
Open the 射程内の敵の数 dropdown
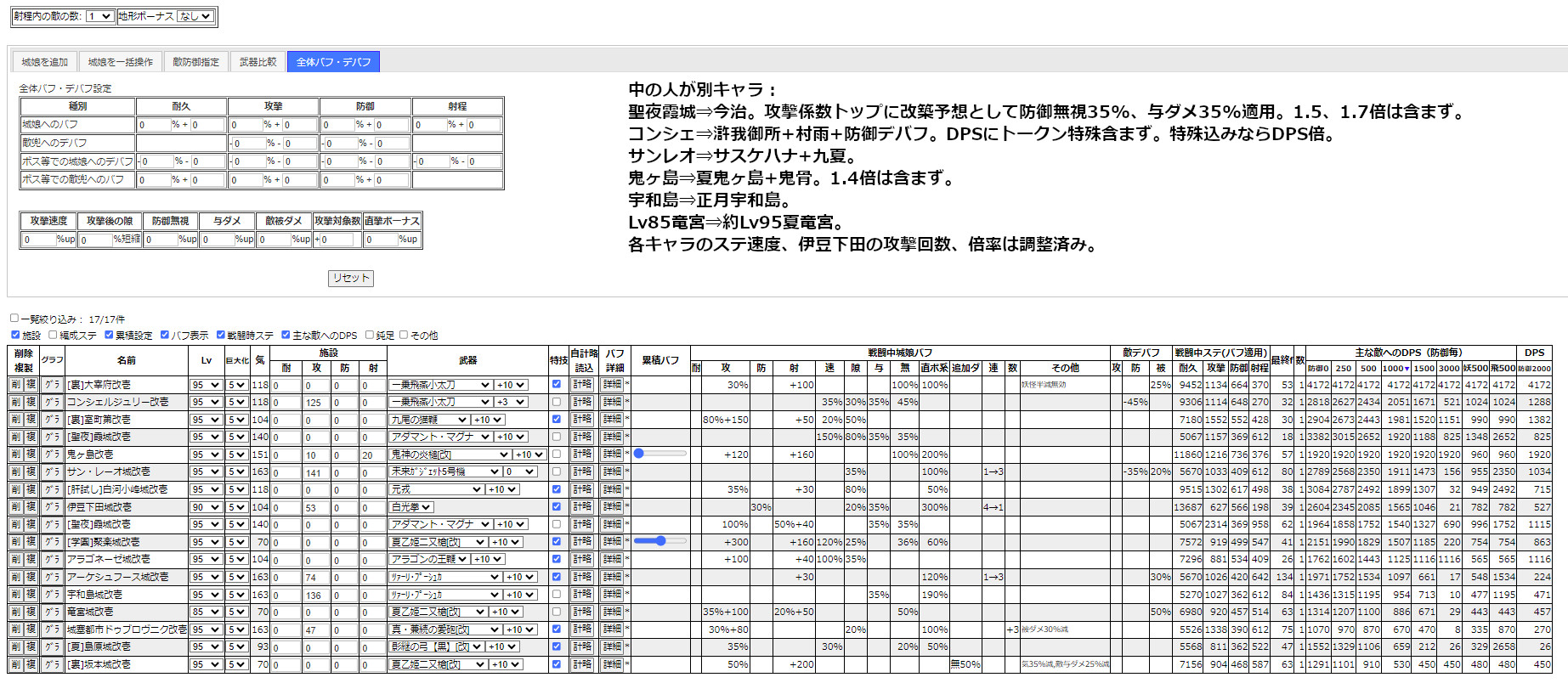[99, 16]
